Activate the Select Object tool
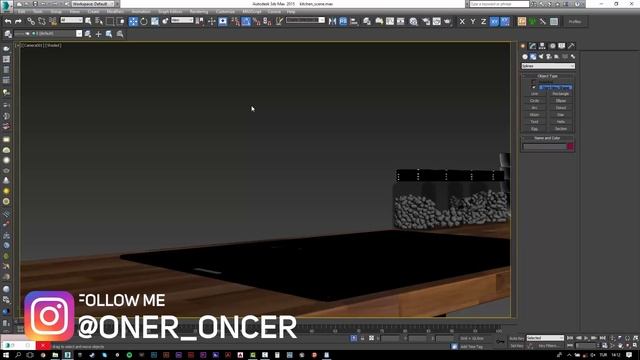This screenshot has height=360, width=640. pos(88,21)
